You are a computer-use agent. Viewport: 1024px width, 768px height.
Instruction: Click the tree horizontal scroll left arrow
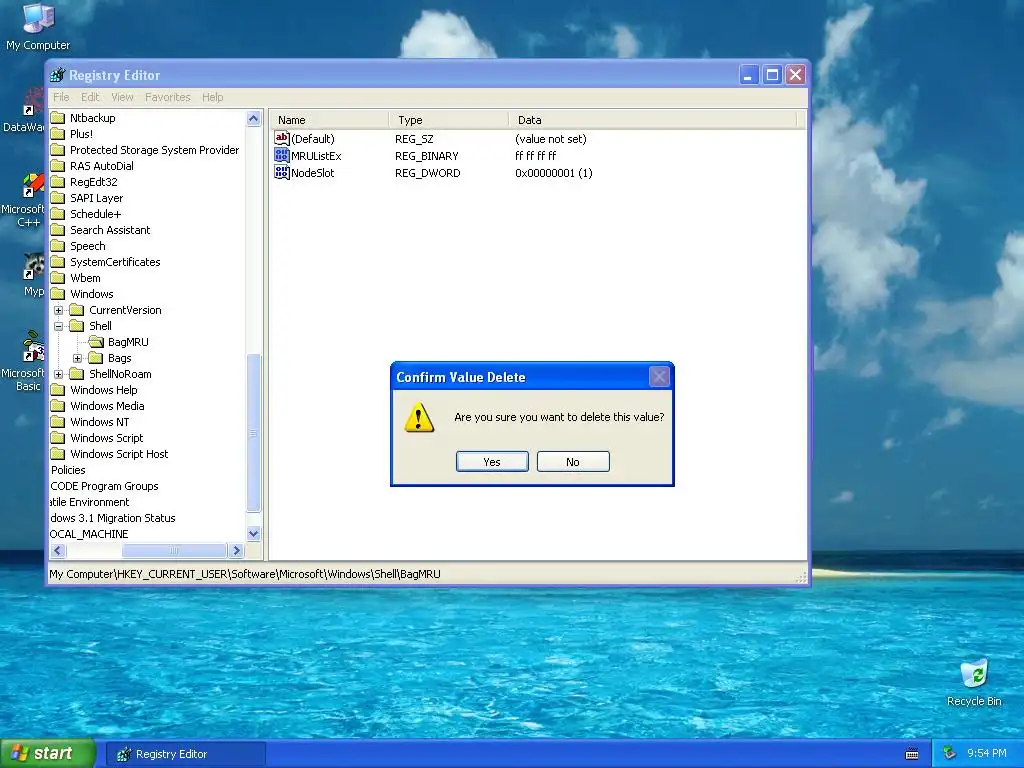click(x=58, y=551)
